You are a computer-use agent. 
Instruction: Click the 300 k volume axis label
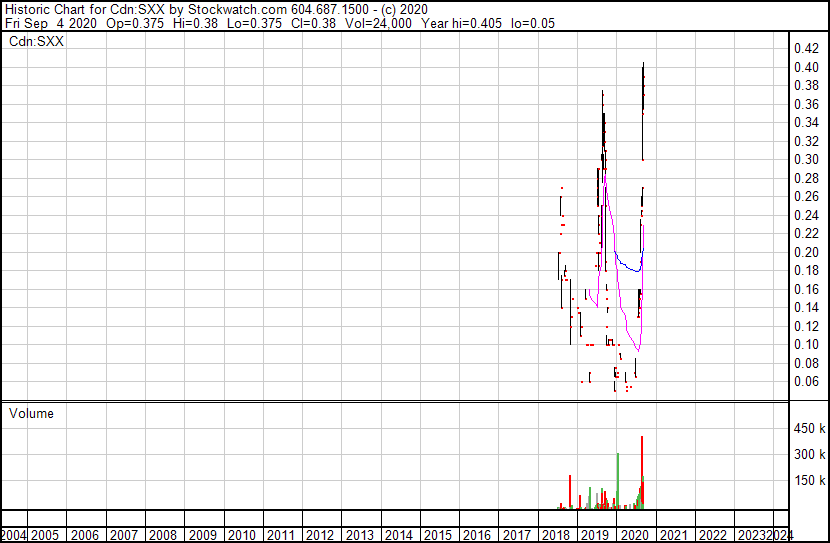click(809, 454)
